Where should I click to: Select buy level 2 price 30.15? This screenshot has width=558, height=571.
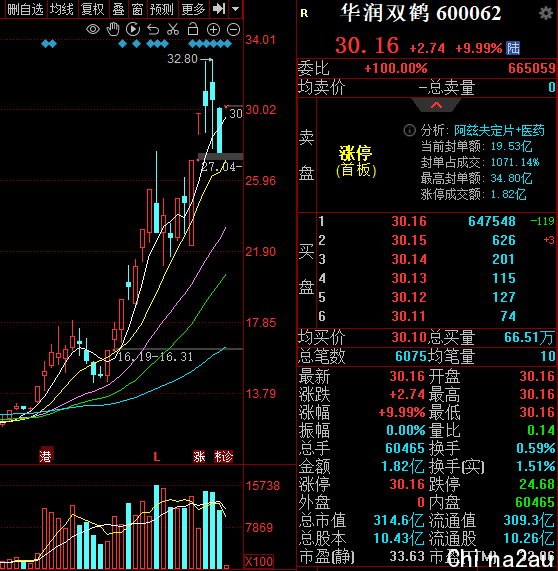point(409,240)
